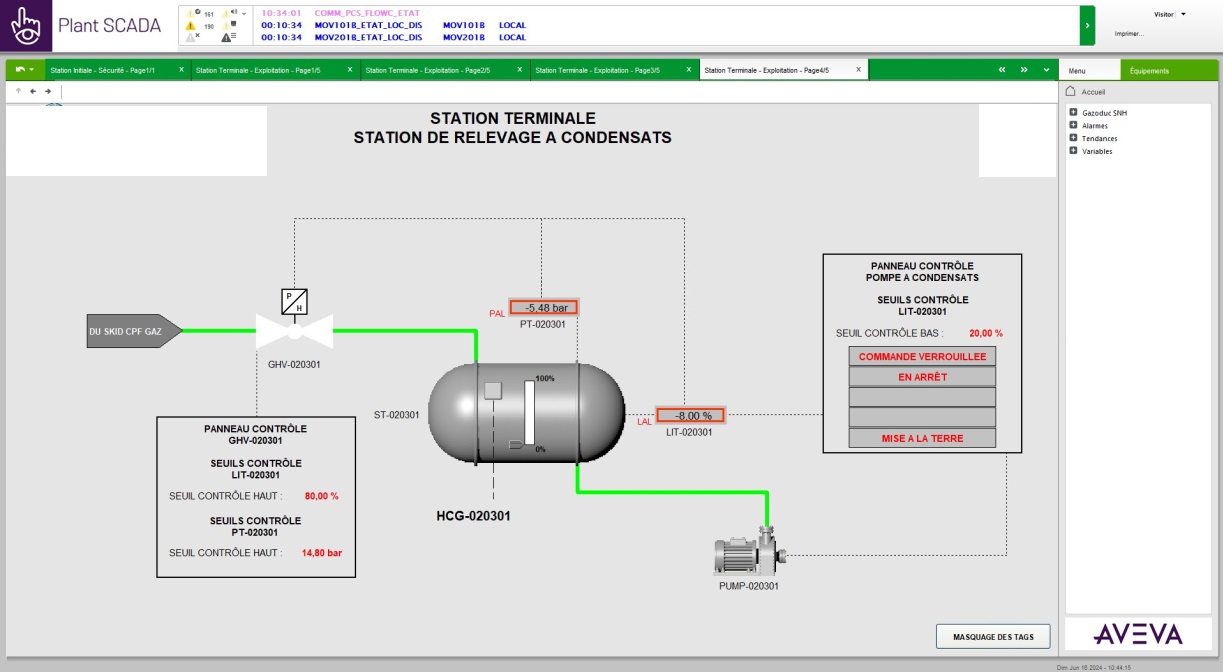Expand the alarm banner green arrow

1087,25
